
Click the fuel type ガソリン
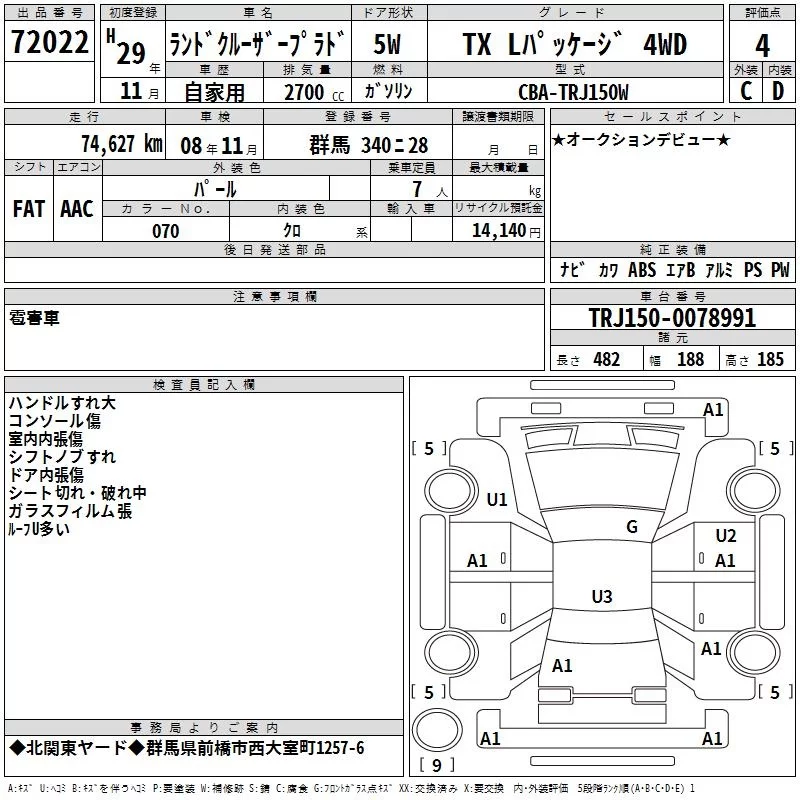[x=388, y=91]
